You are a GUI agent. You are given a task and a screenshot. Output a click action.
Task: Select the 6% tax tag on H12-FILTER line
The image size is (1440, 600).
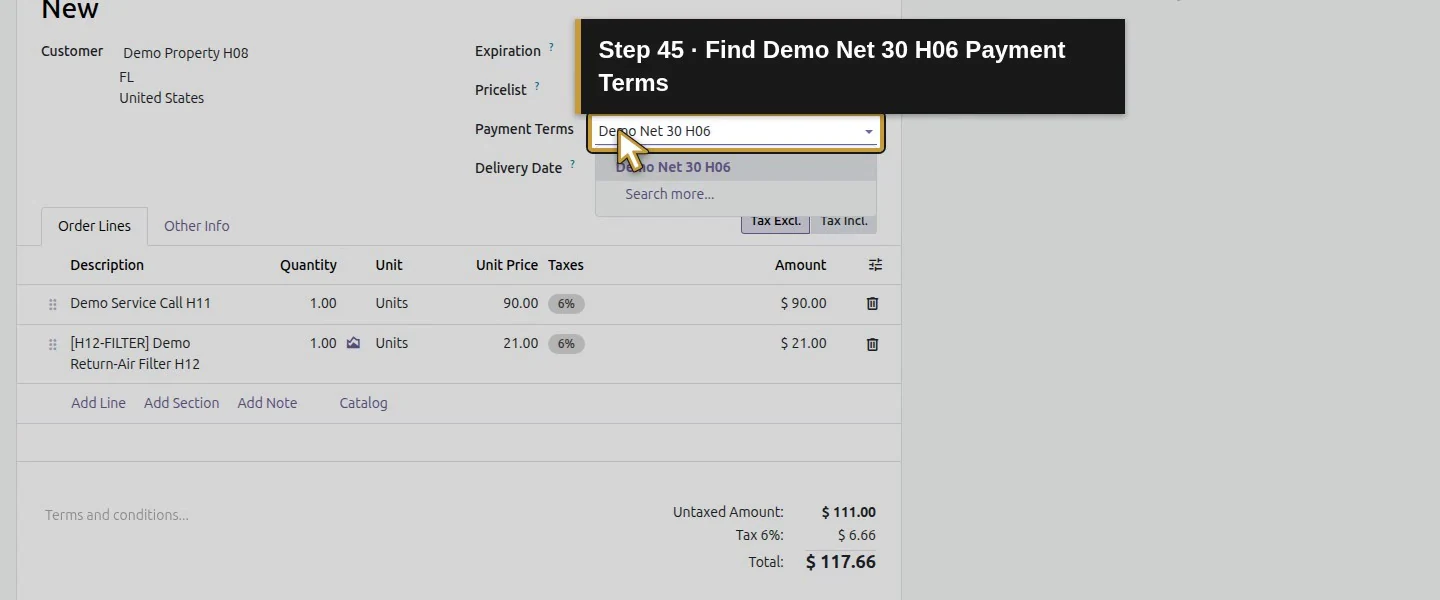coord(566,344)
